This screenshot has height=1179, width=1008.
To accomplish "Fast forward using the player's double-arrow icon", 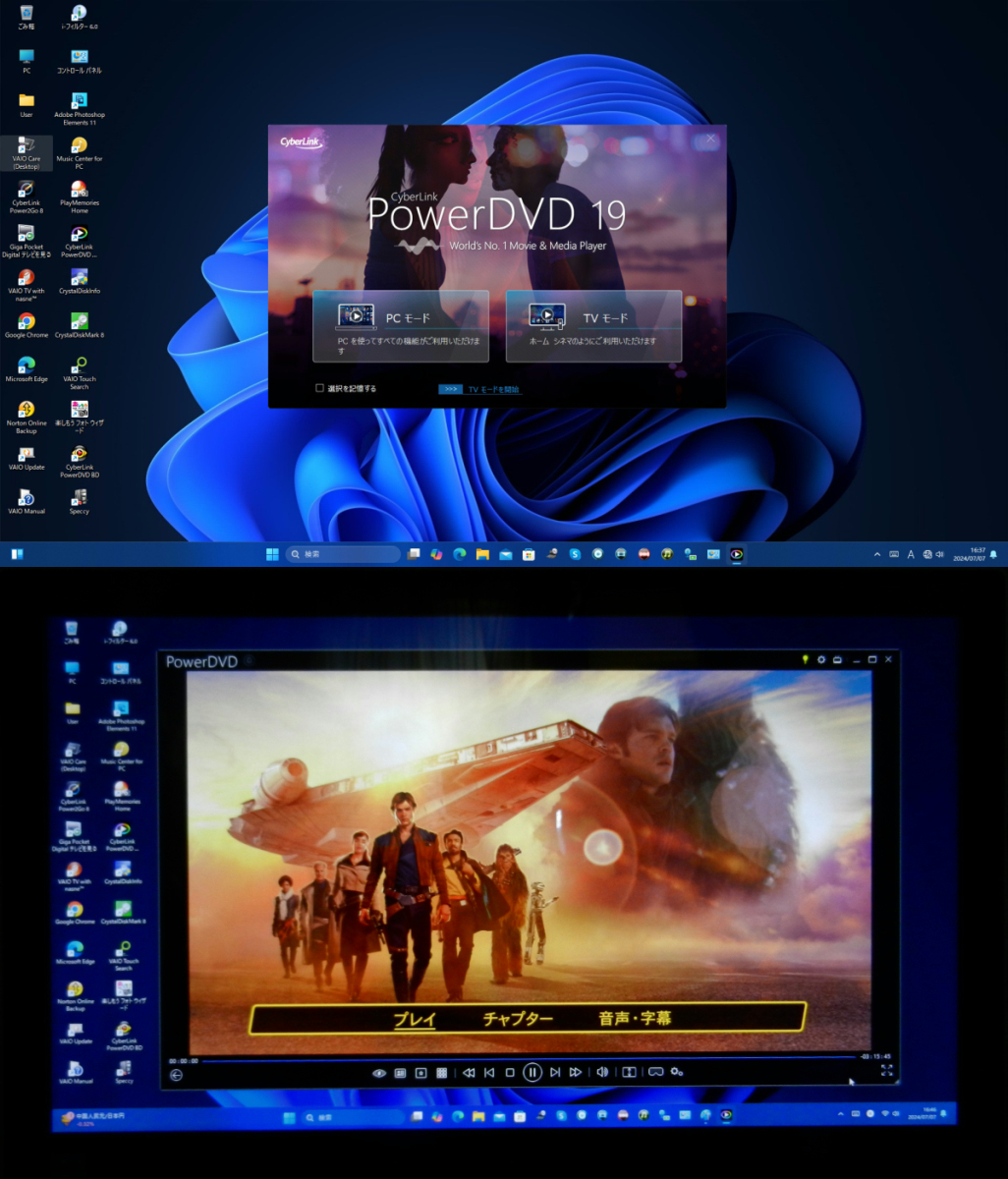I will (576, 1072).
